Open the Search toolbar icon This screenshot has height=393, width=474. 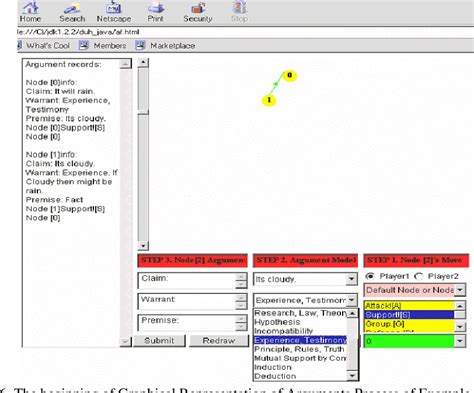coord(72,12)
